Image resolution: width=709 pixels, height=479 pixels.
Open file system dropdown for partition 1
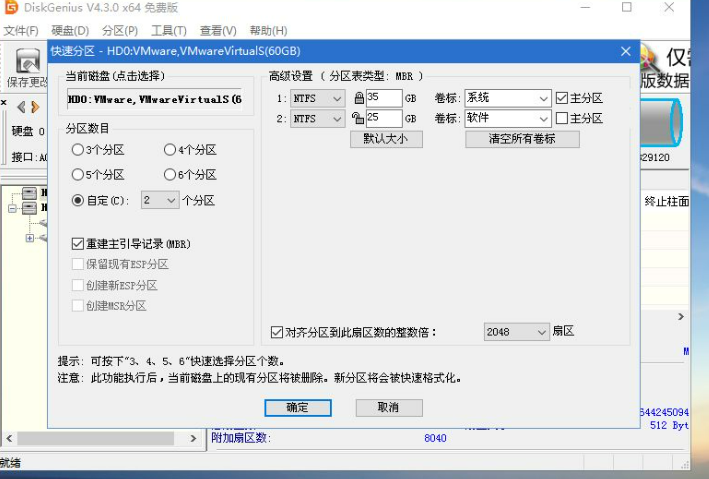click(x=317, y=98)
